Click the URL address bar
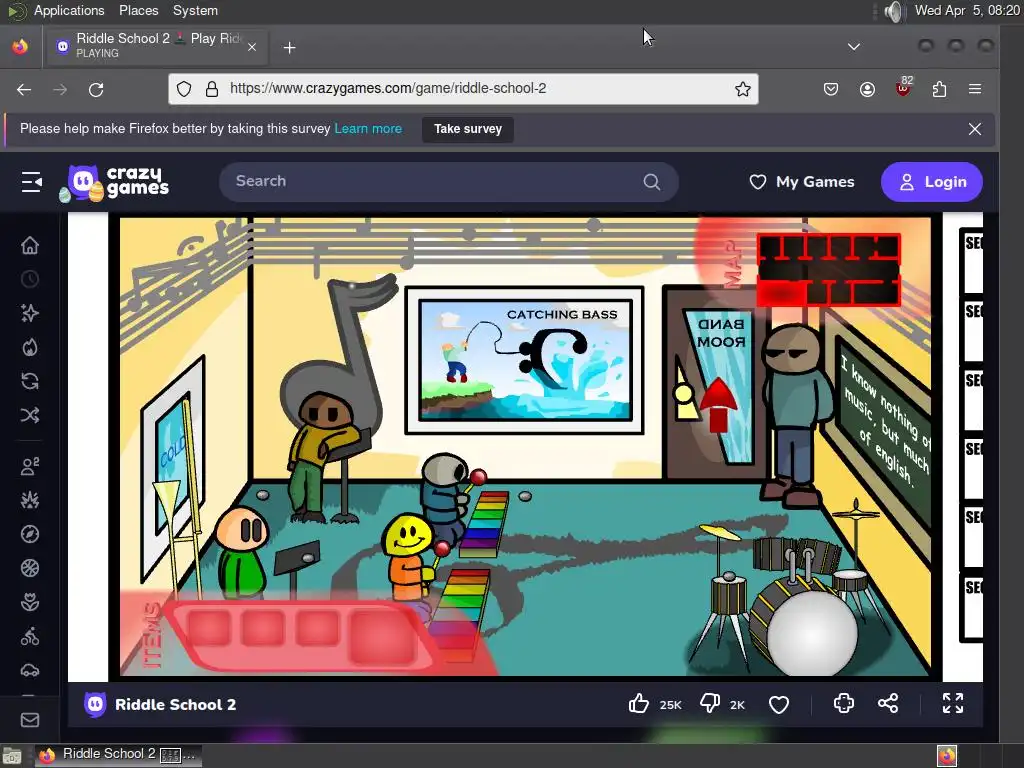The image size is (1024, 768). point(463,89)
